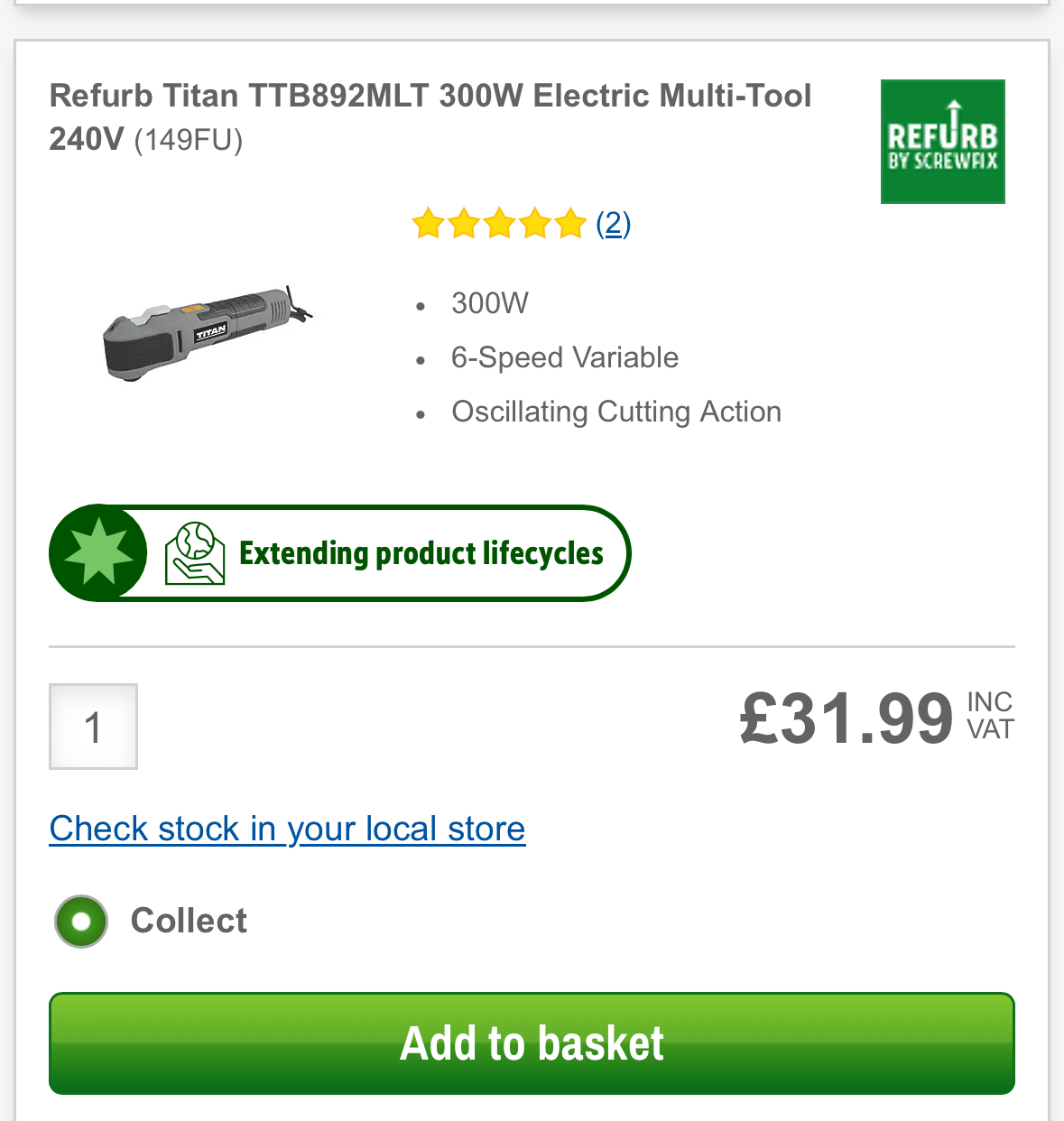Click the green starburst badge icon

pyautogui.click(x=98, y=552)
